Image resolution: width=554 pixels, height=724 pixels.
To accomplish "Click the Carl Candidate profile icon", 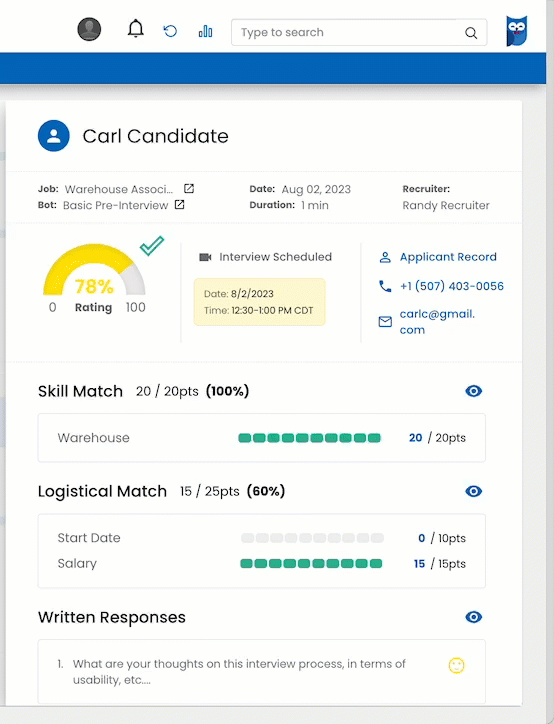I will click(x=54, y=136).
